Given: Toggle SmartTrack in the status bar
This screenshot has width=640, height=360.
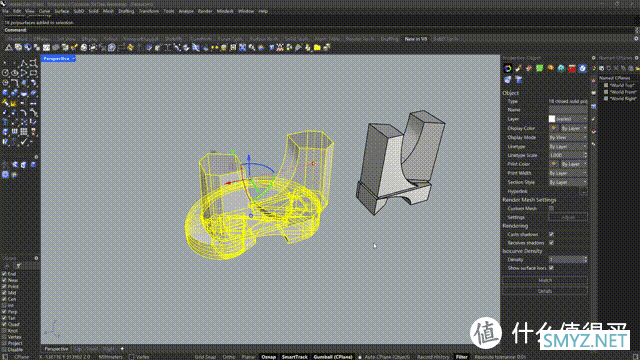Looking at the screenshot, I should coord(294,357).
